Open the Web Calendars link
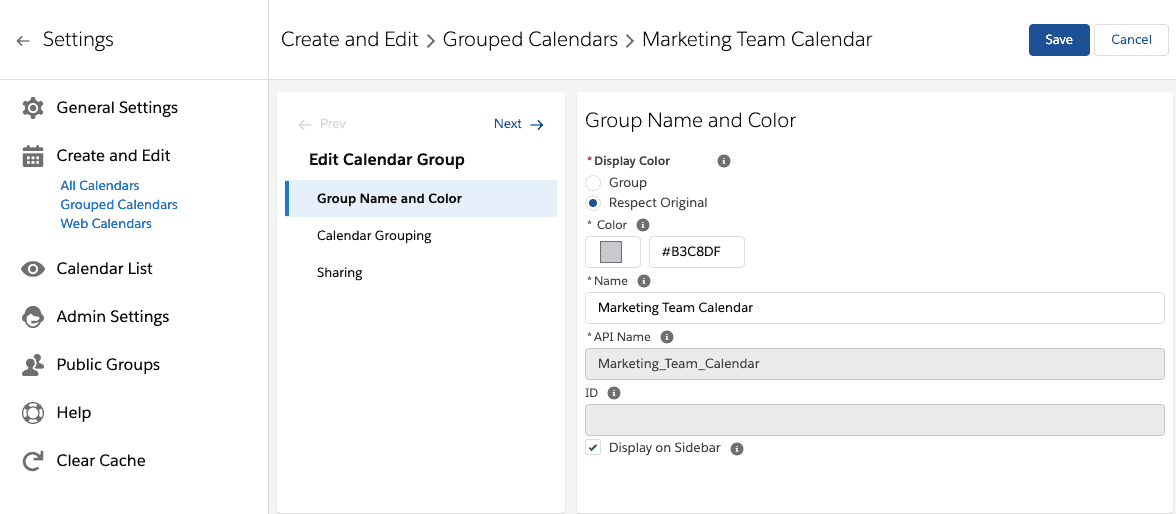 (x=106, y=224)
